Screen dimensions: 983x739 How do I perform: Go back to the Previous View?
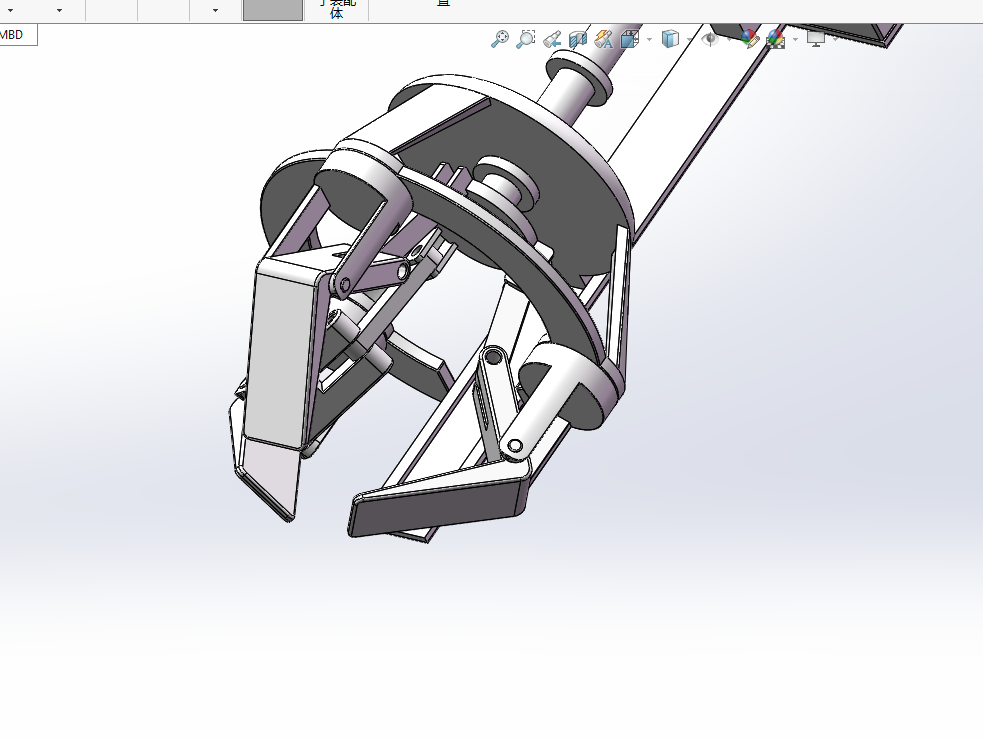tap(552, 39)
